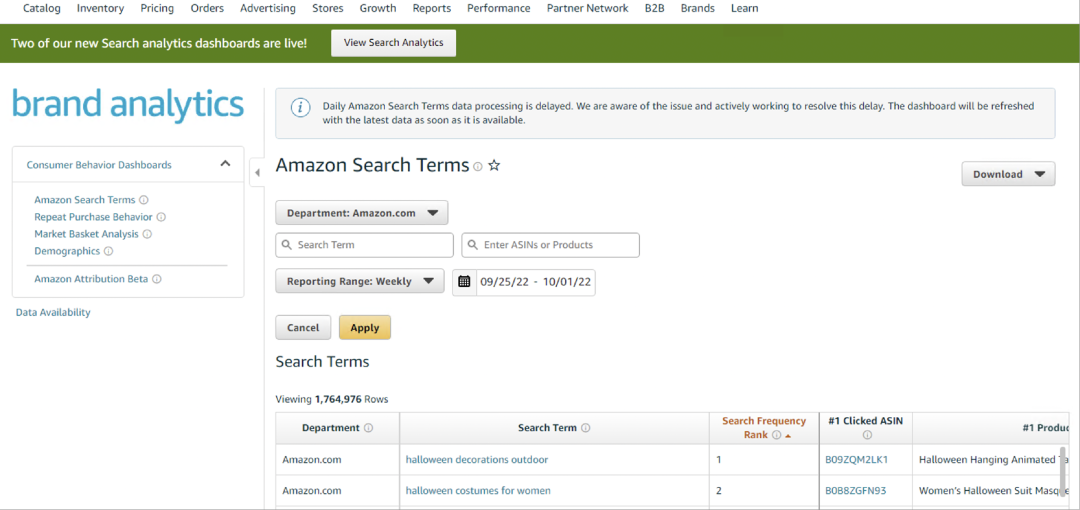Open the Orders menu

coord(207,8)
